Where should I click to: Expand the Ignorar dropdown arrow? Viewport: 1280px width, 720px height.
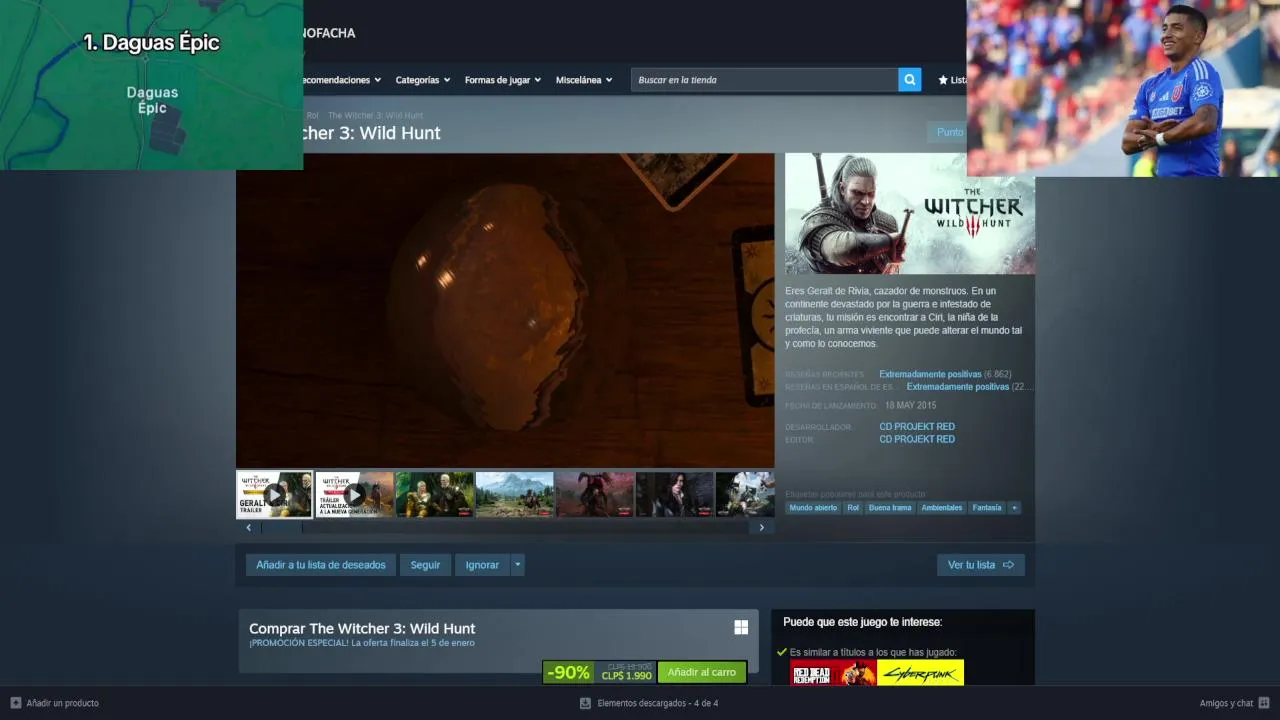tap(517, 565)
